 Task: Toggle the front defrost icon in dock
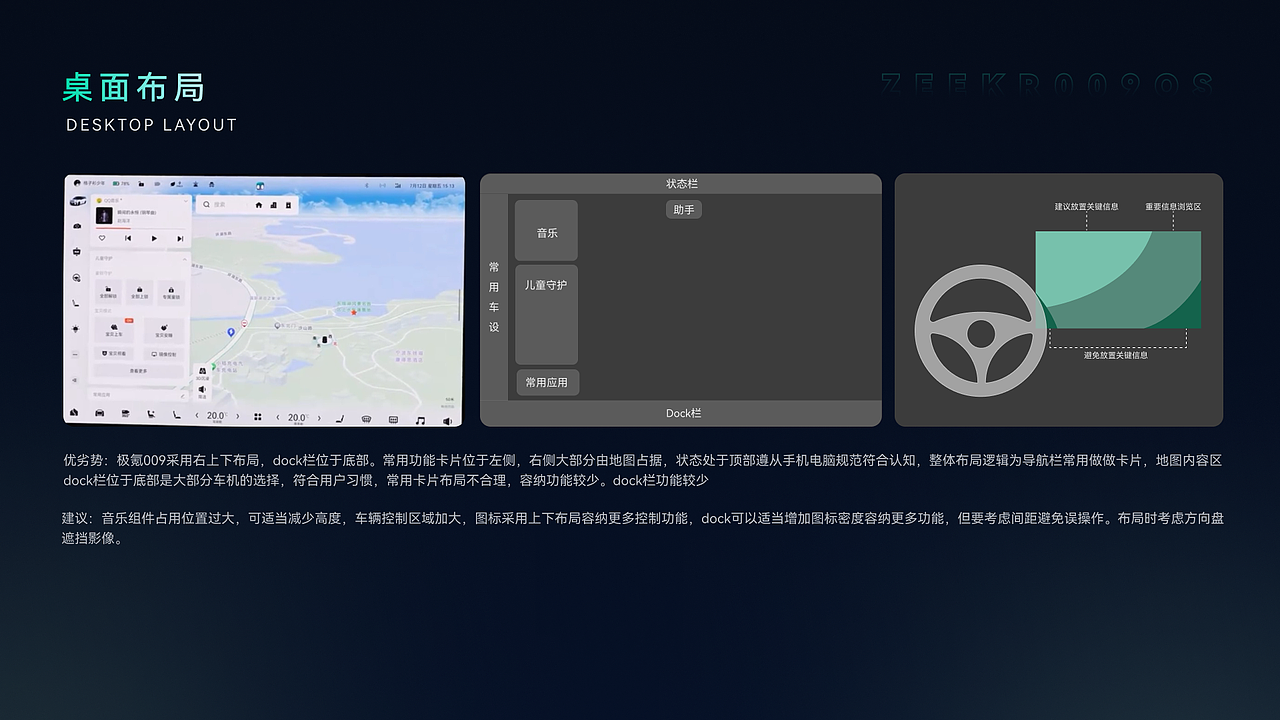366,419
